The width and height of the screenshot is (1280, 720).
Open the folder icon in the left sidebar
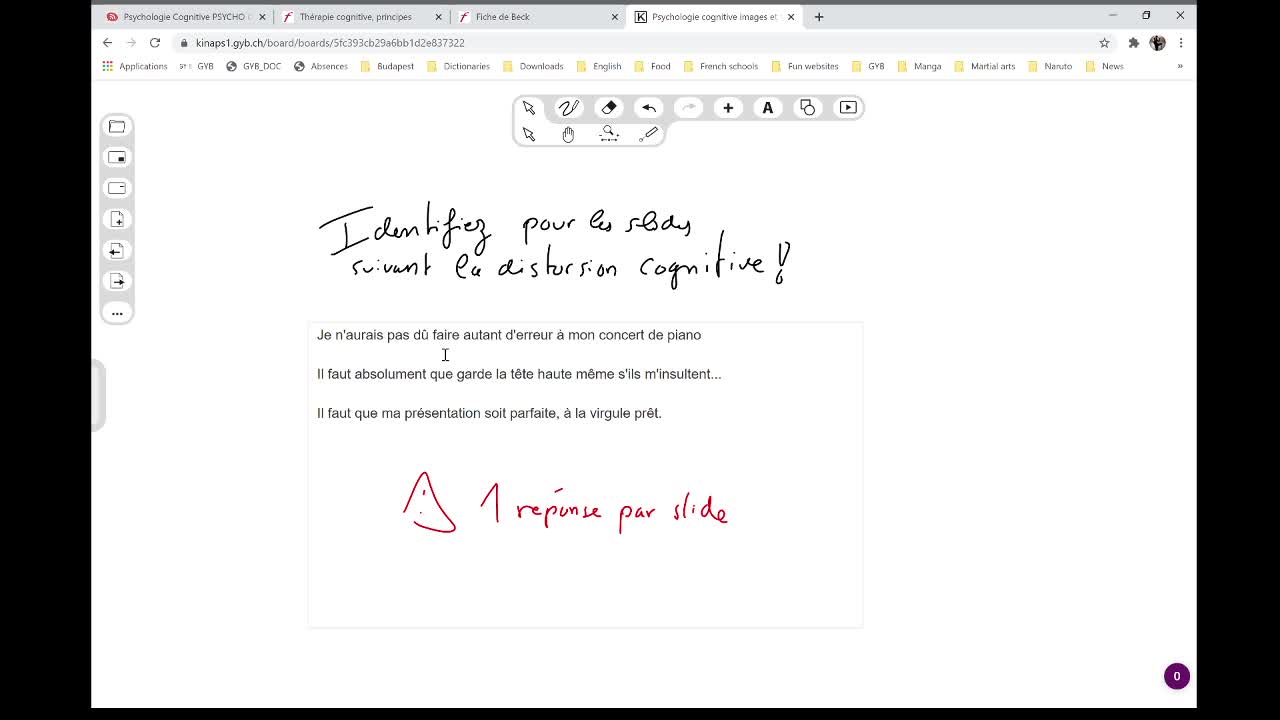tap(117, 126)
